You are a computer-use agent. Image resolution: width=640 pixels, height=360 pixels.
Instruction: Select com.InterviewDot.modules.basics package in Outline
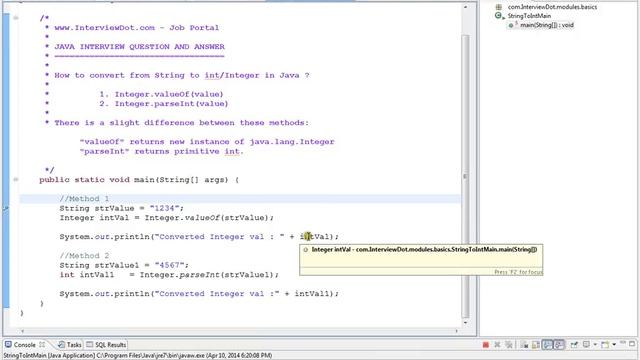[x=552, y=7]
